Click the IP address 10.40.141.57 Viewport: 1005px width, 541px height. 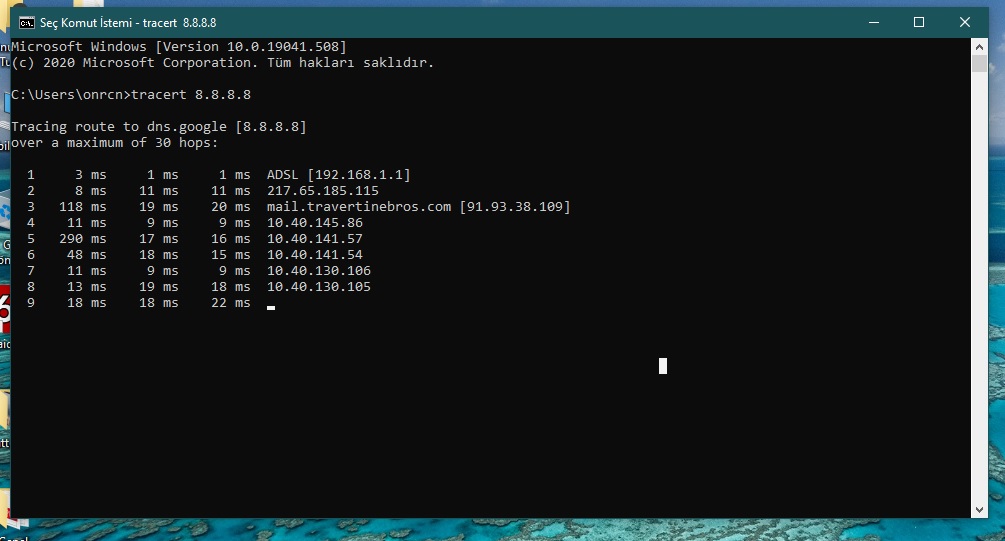315,239
